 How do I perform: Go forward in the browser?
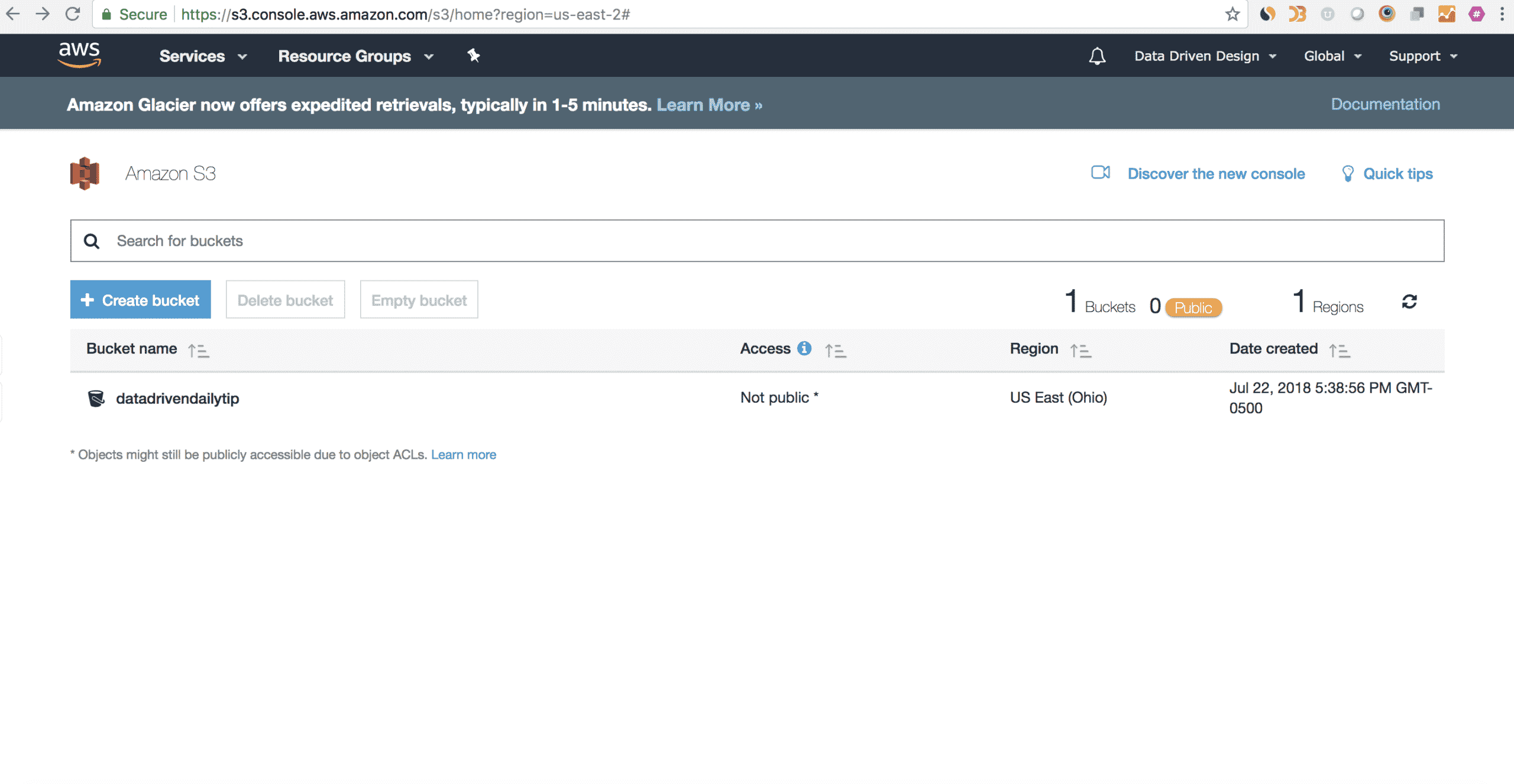[x=43, y=14]
